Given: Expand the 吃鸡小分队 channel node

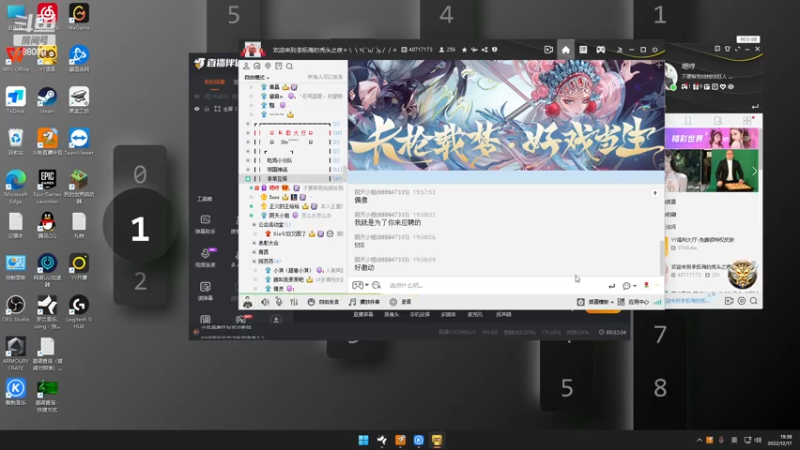Looking at the screenshot, I should pyautogui.click(x=248, y=160).
